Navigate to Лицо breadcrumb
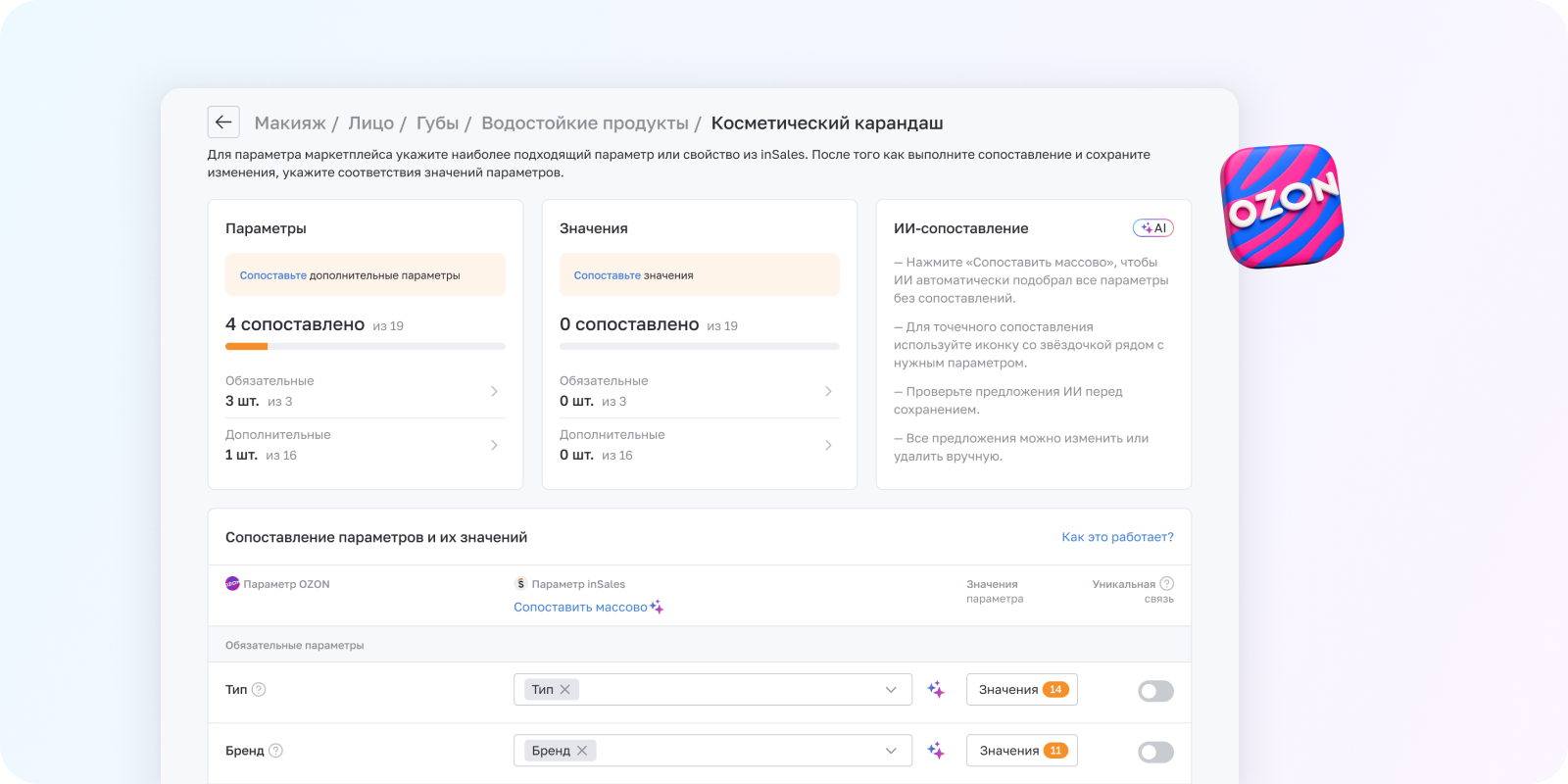This screenshot has height=784, width=1568. (x=371, y=123)
